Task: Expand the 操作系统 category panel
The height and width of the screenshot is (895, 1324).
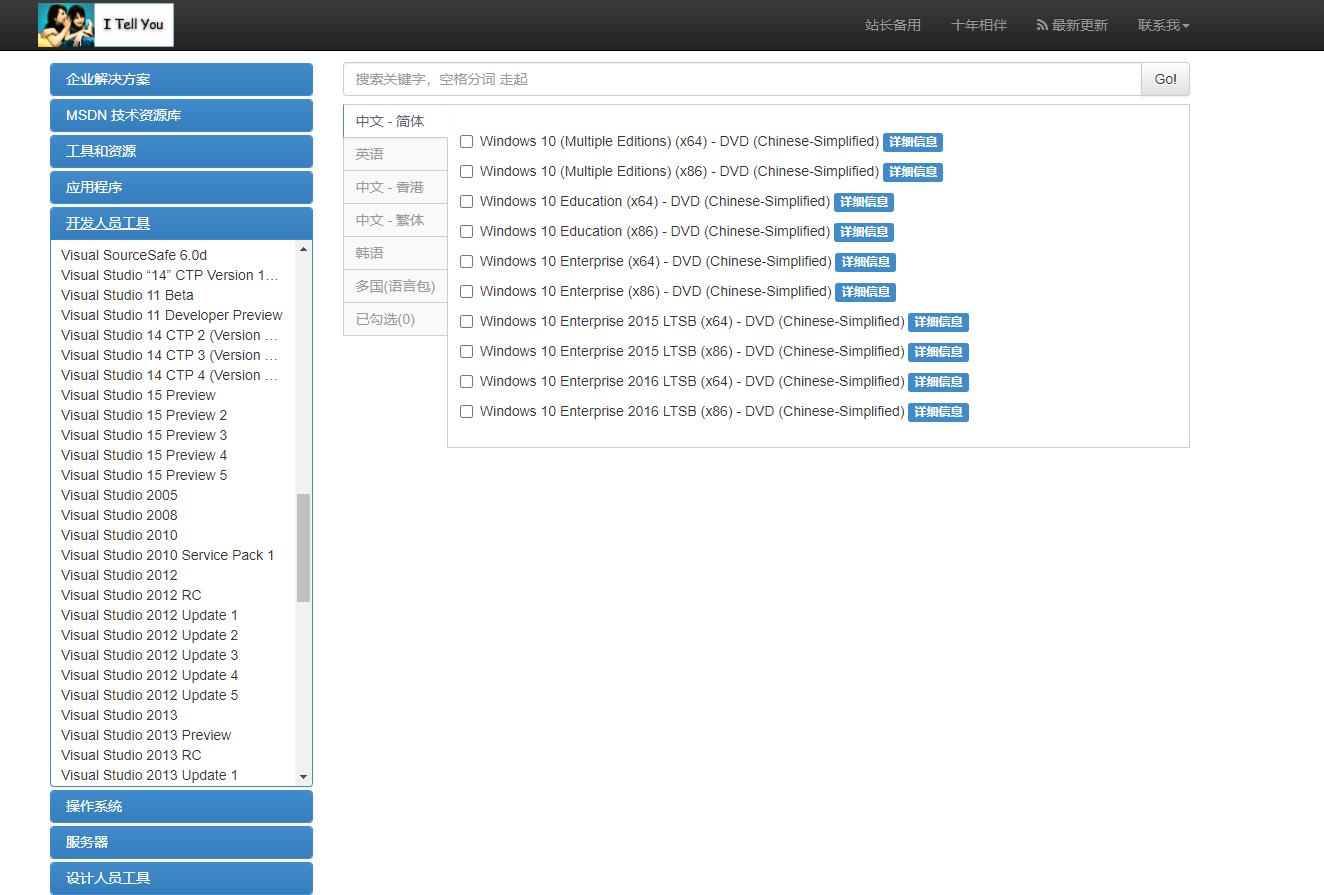Action: (181, 806)
